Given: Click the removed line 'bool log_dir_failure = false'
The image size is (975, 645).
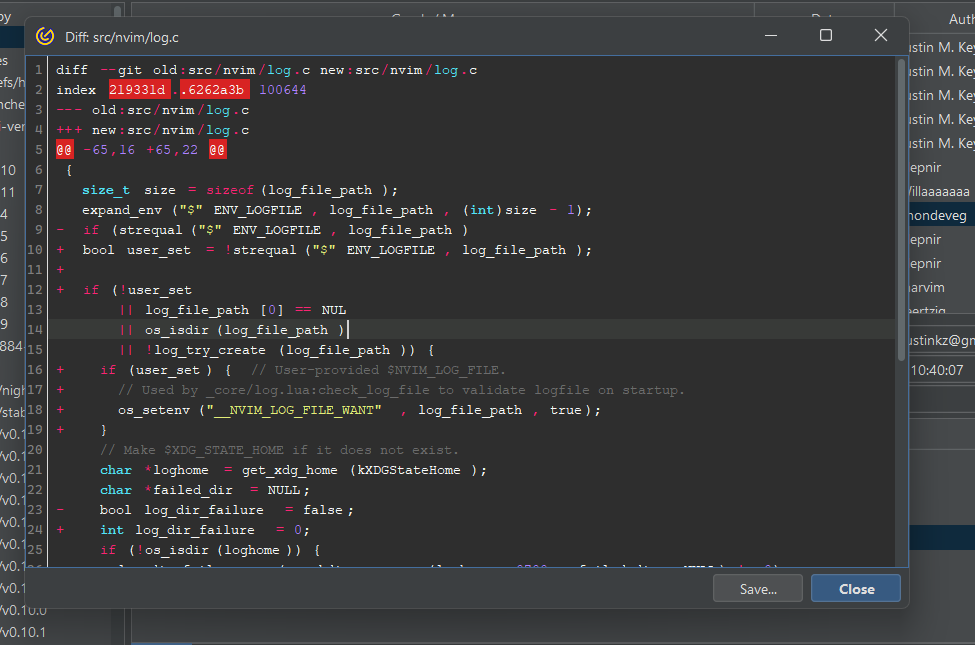Looking at the screenshot, I should (227, 510).
